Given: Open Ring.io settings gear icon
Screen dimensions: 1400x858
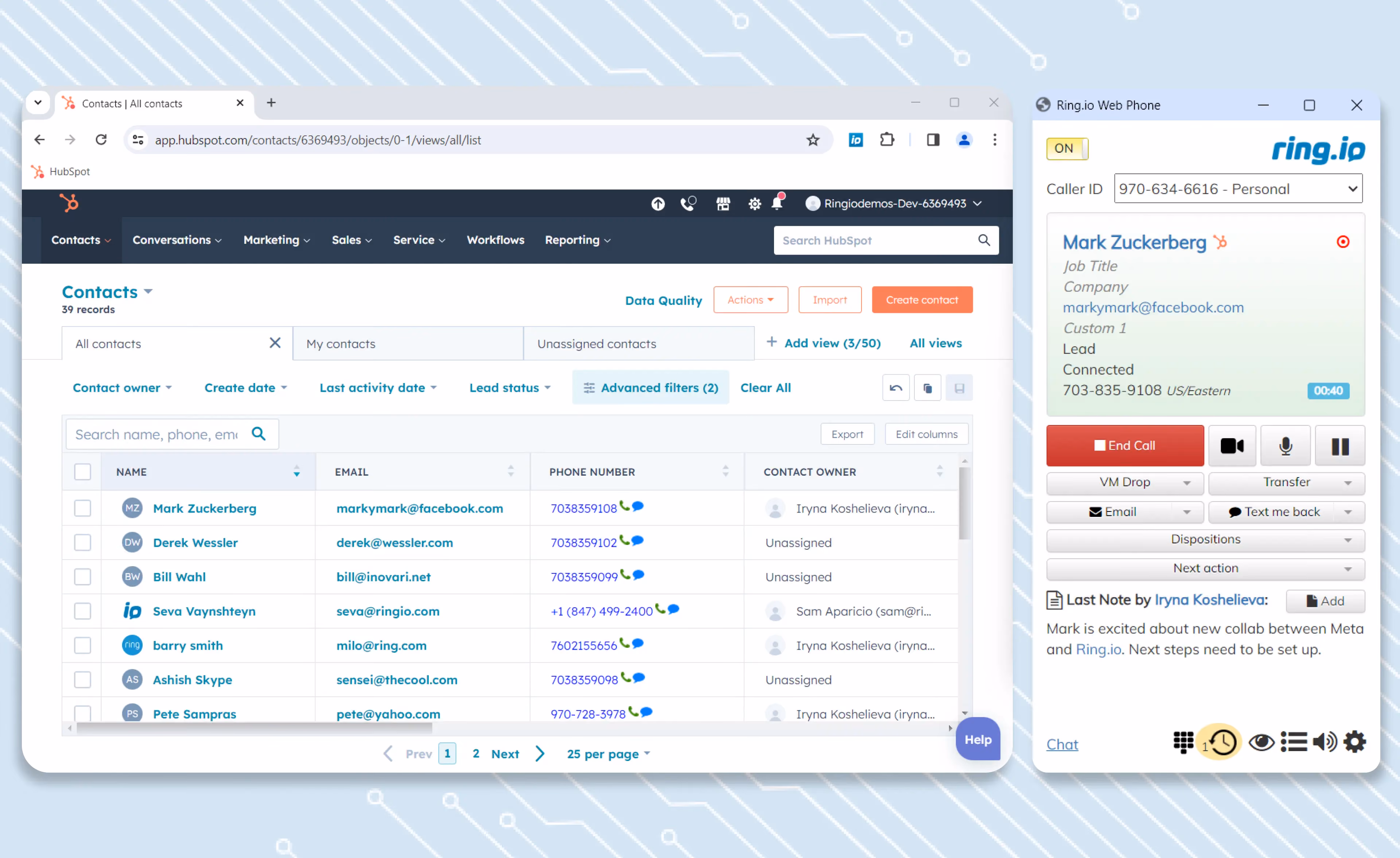Looking at the screenshot, I should (x=1354, y=742).
